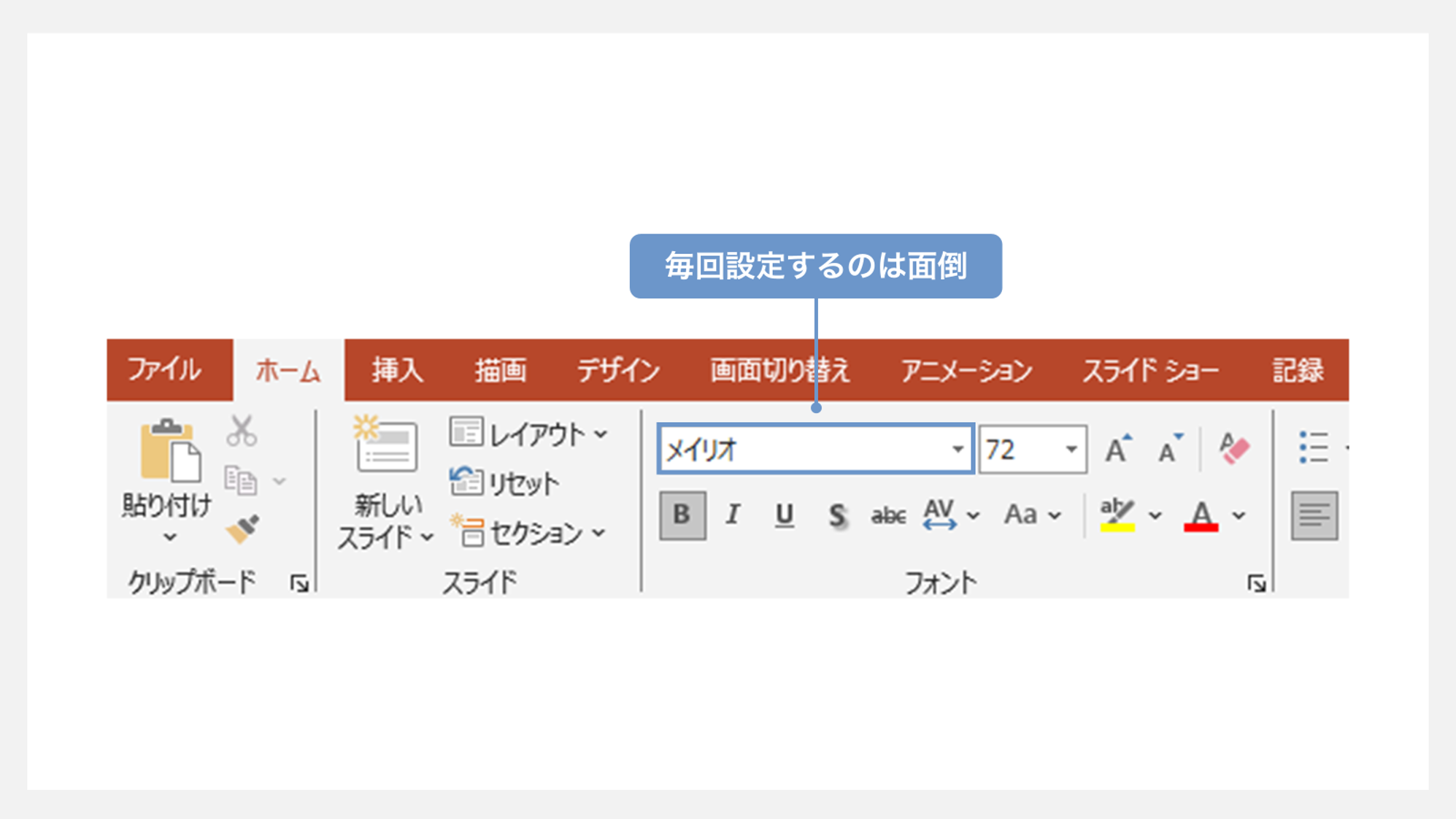Click the text highlight color marker icon
The image size is (1456, 819).
click(1117, 515)
